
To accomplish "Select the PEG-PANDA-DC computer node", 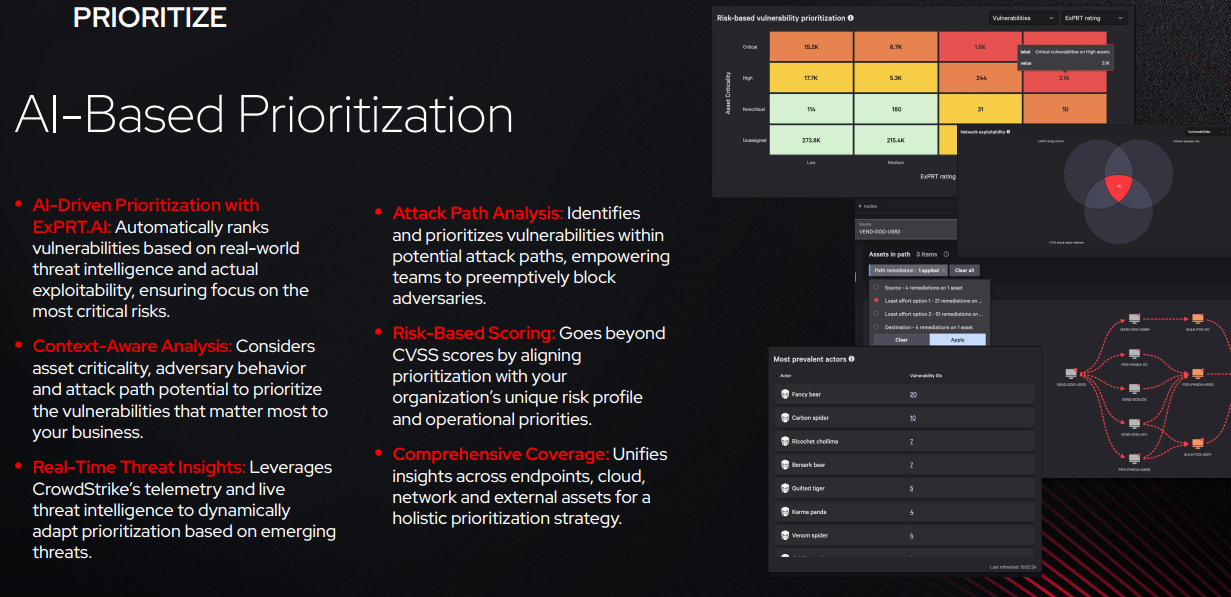I will (x=1135, y=354).
